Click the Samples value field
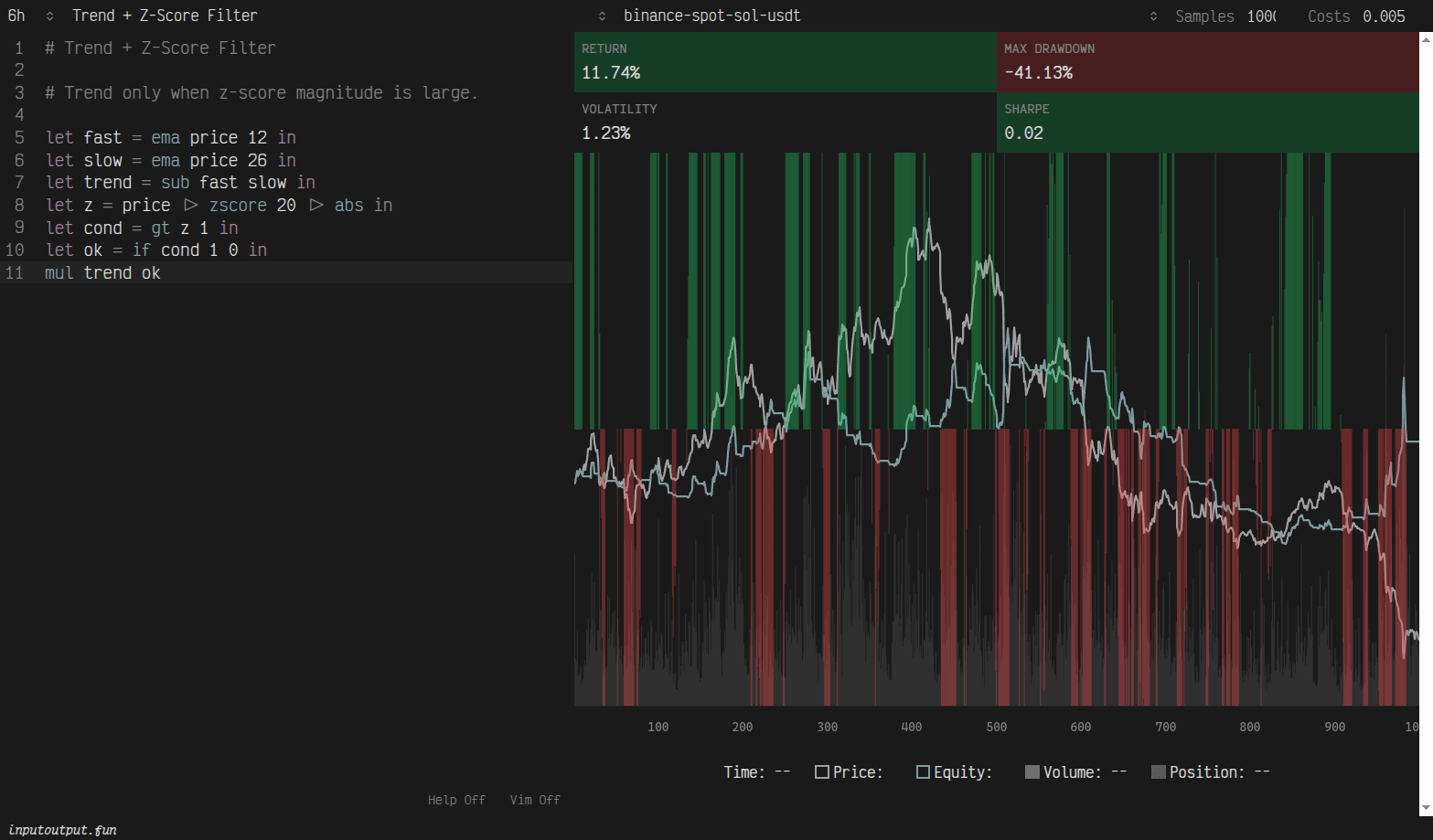The image size is (1433, 840). (x=1261, y=16)
